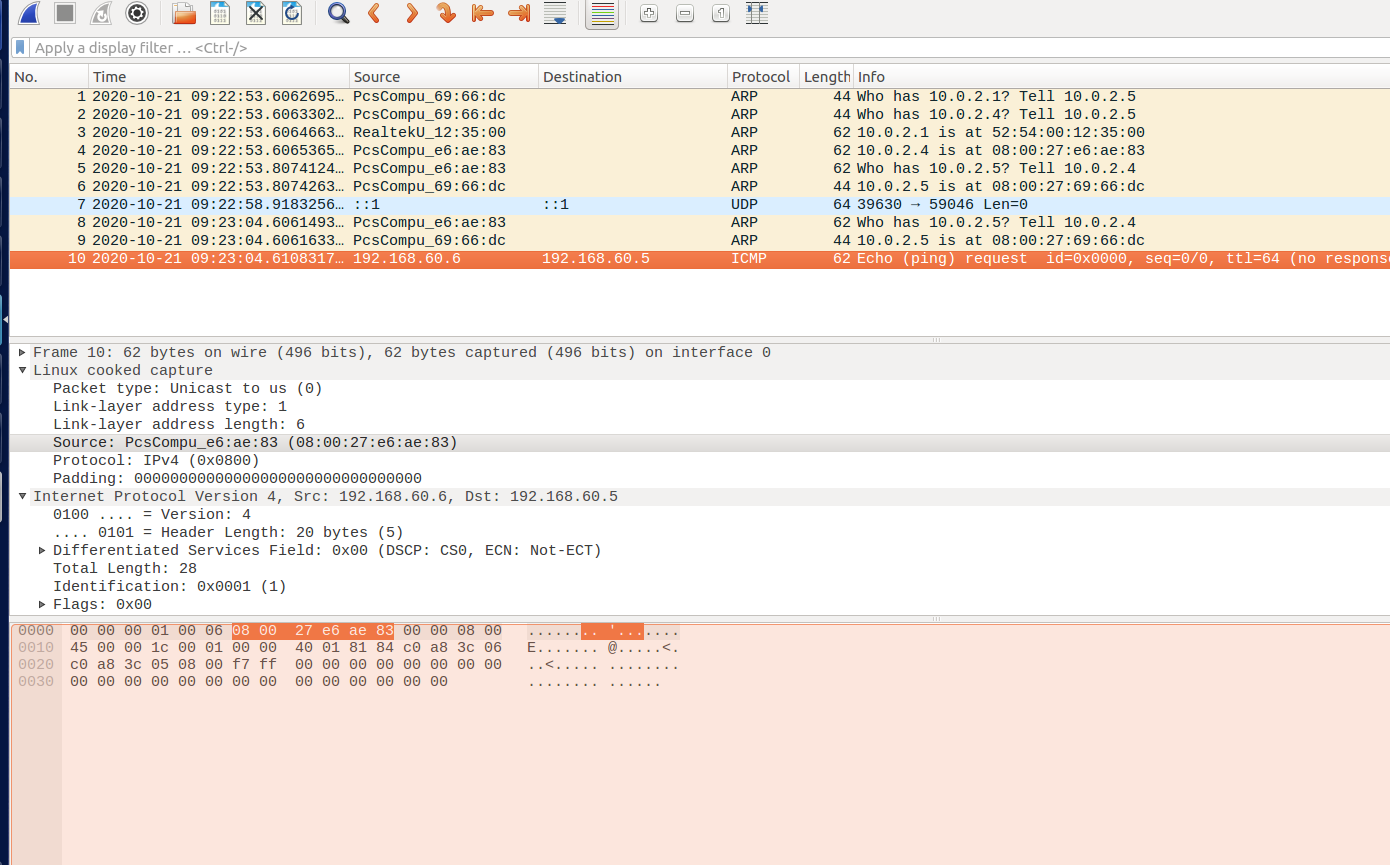Expand the Flags: 0x00 field
Screen dimensions: 1390x865
pyautogui.click(x=43, y=604)
